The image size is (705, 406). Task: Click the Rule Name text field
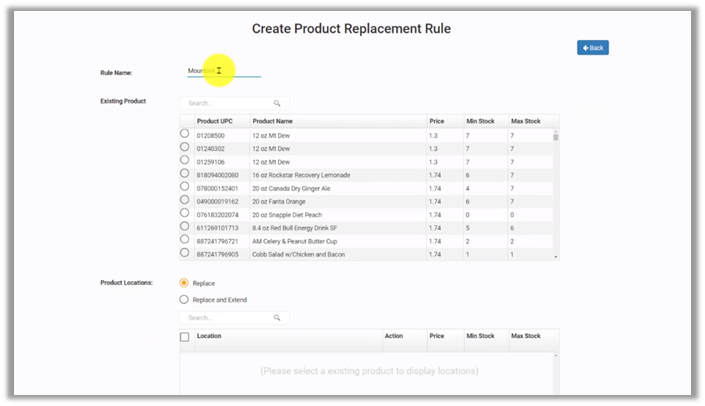tap(224, 71)
